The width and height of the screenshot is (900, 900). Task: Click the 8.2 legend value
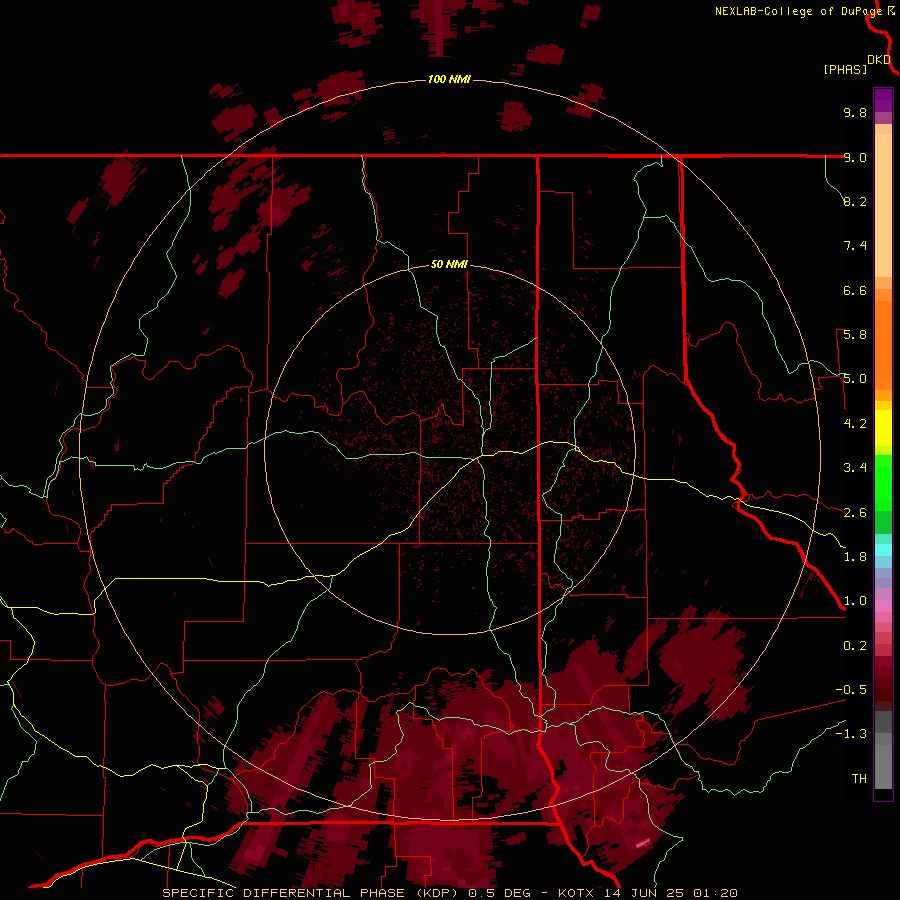click(x=855, y=201)
